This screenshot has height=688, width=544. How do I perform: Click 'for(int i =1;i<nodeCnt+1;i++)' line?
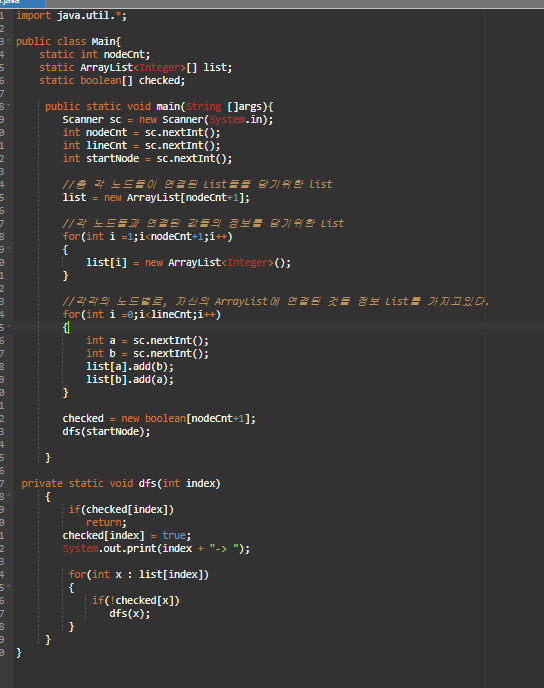(147, 236)
